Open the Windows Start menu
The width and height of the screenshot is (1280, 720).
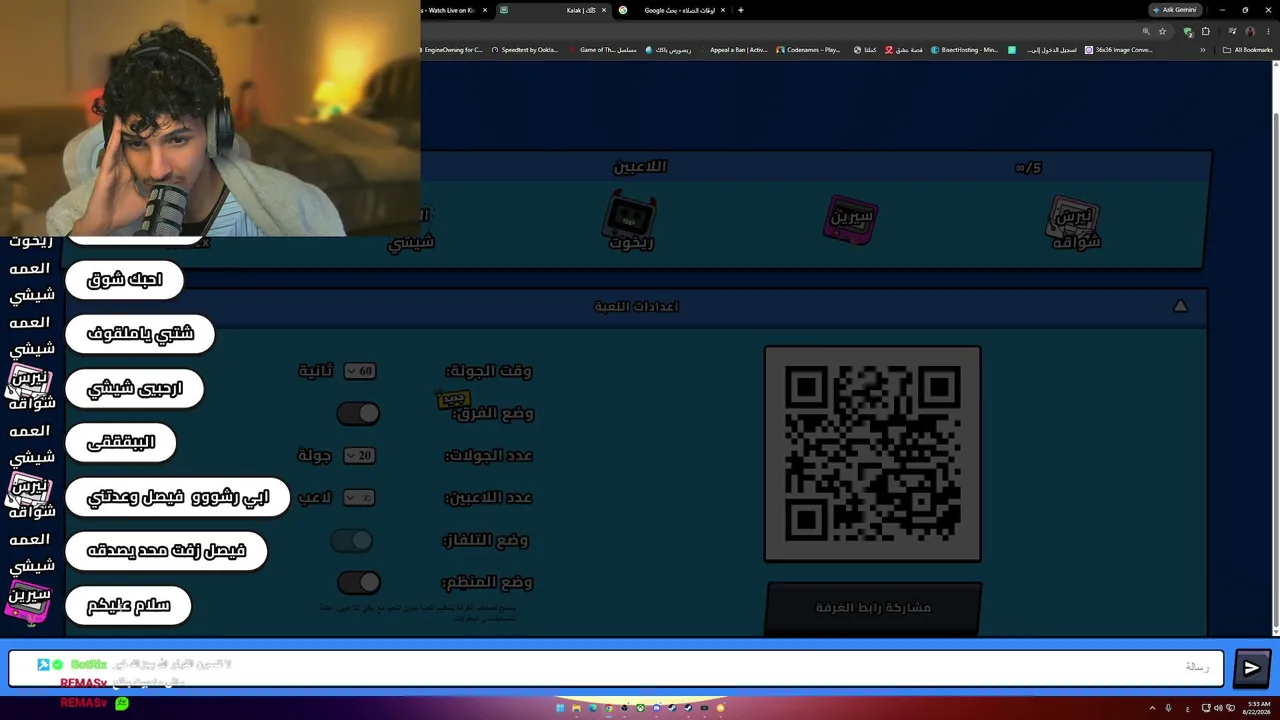(560, 708)
